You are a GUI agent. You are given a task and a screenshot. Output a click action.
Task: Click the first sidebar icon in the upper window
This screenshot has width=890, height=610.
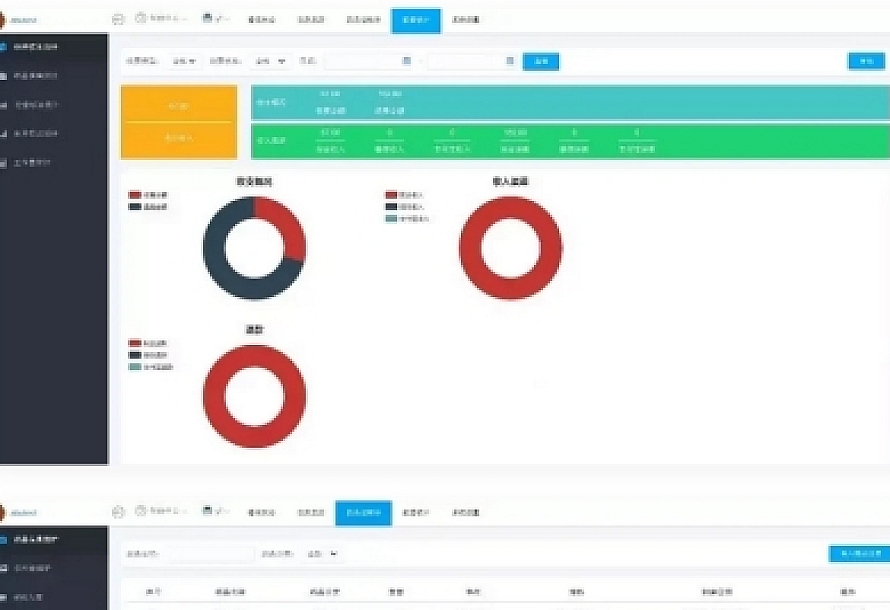5,47
